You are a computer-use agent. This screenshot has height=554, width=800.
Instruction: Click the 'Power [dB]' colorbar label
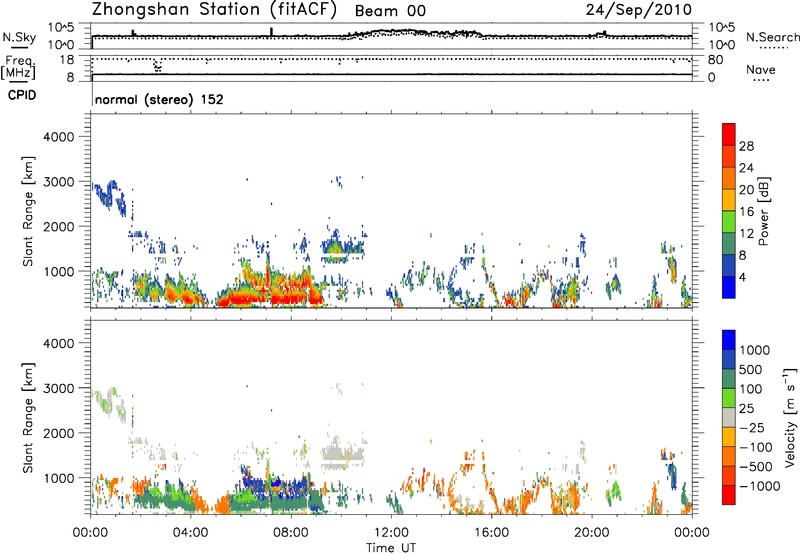[x=764, y=211]
